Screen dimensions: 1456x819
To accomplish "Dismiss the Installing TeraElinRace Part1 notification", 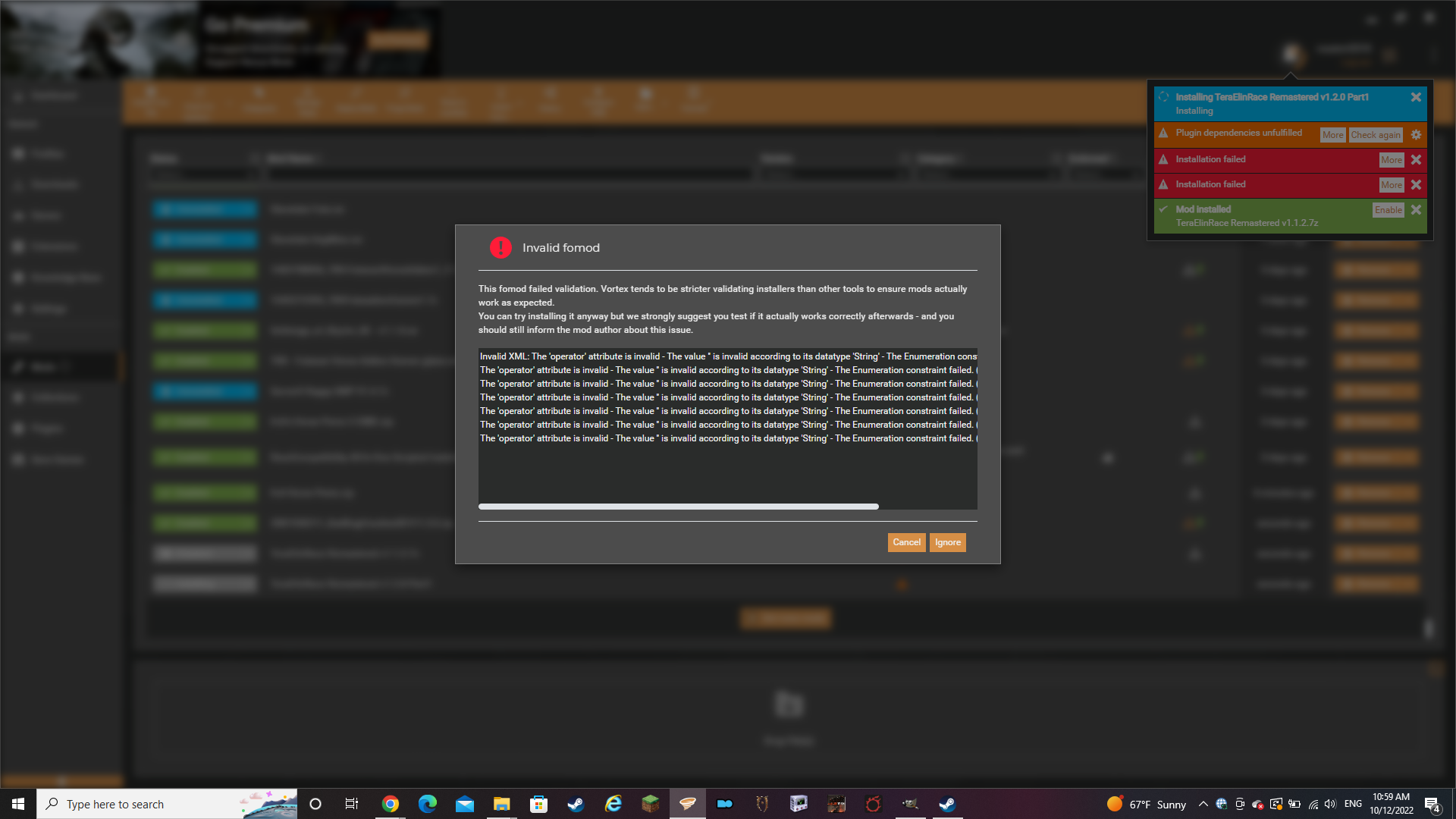I will pos(1416,97).
